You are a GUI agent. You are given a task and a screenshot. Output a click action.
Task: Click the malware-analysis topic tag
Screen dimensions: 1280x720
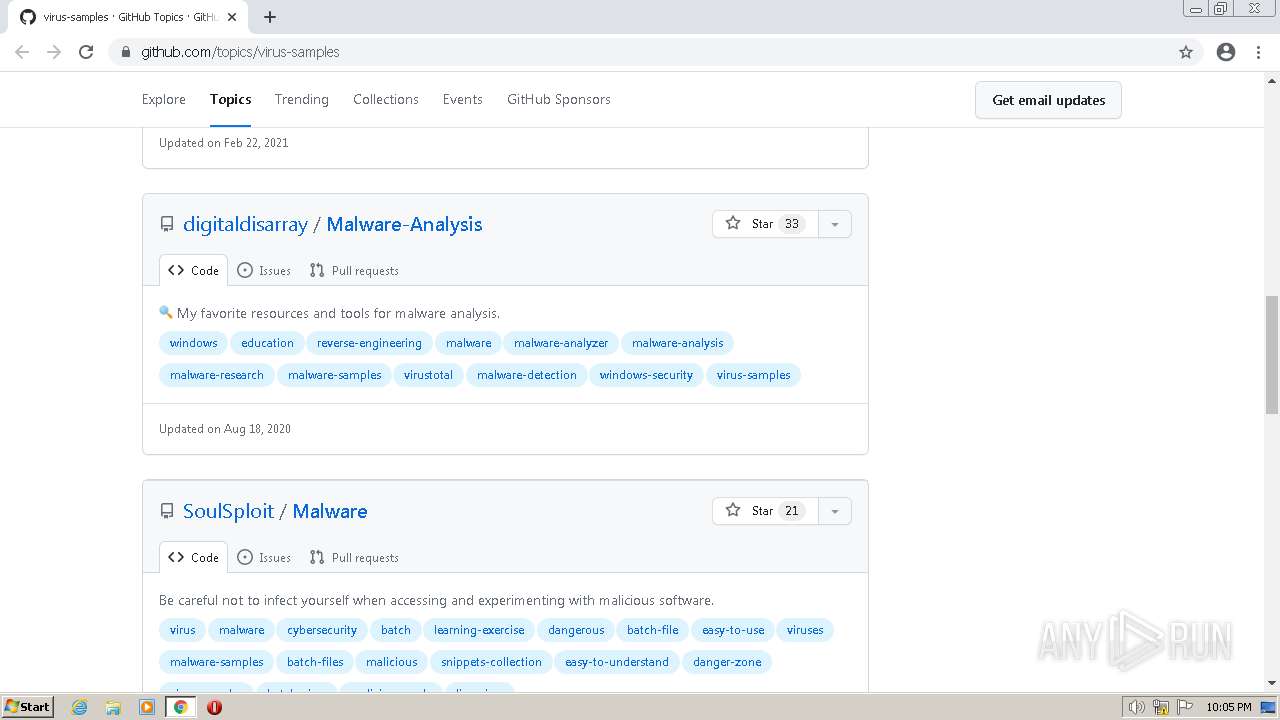[678, 343]
